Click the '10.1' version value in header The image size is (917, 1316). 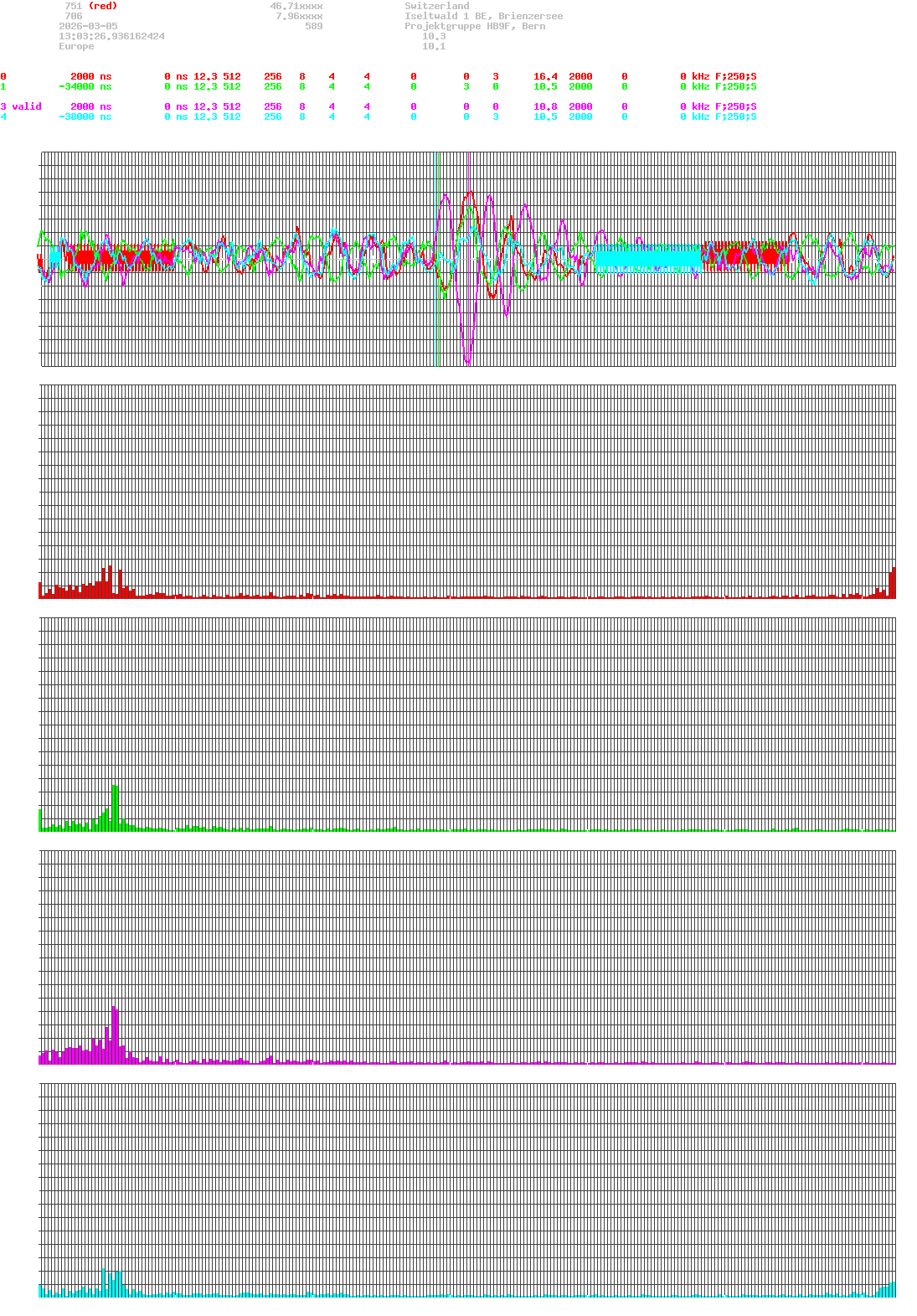point(434,46)
